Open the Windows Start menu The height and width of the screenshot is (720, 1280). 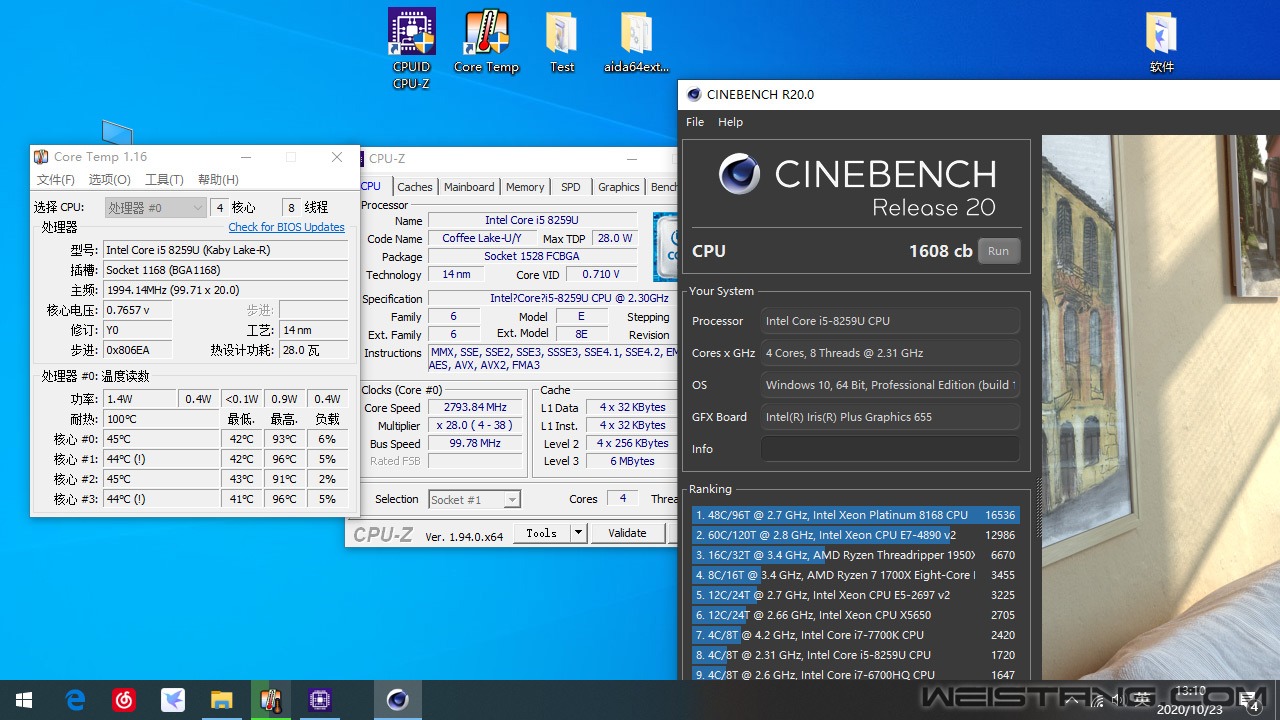[x=24, y=700]
